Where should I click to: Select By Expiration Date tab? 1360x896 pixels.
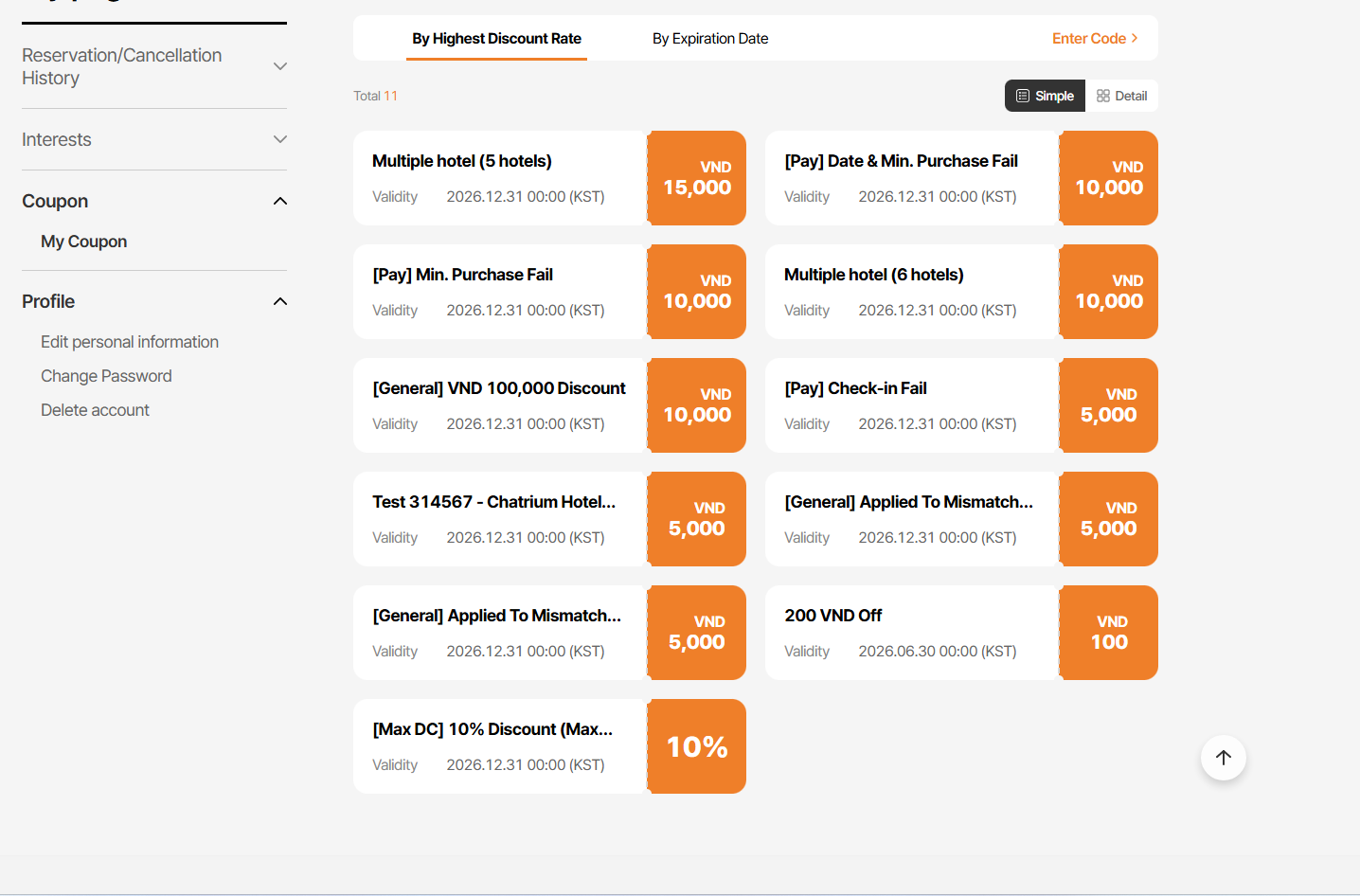click(710, 39)
